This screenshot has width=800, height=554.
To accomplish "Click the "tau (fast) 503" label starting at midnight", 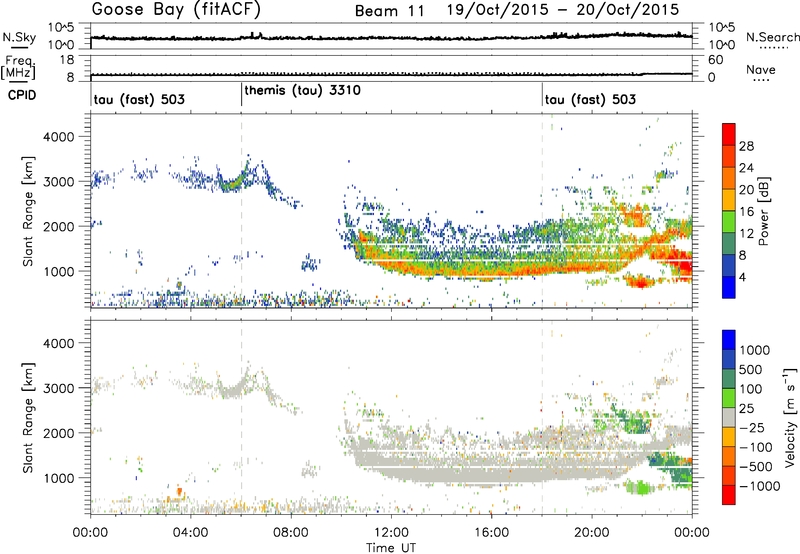I will [x=139, y=99].
